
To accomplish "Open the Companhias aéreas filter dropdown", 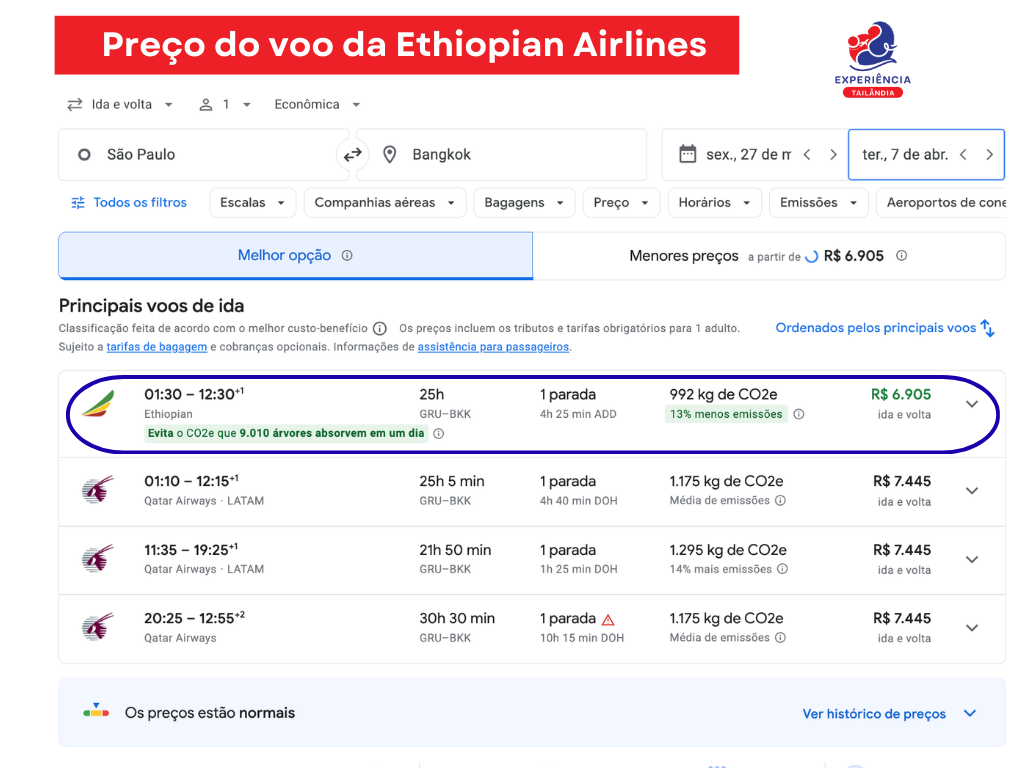I will pos(385,203).
